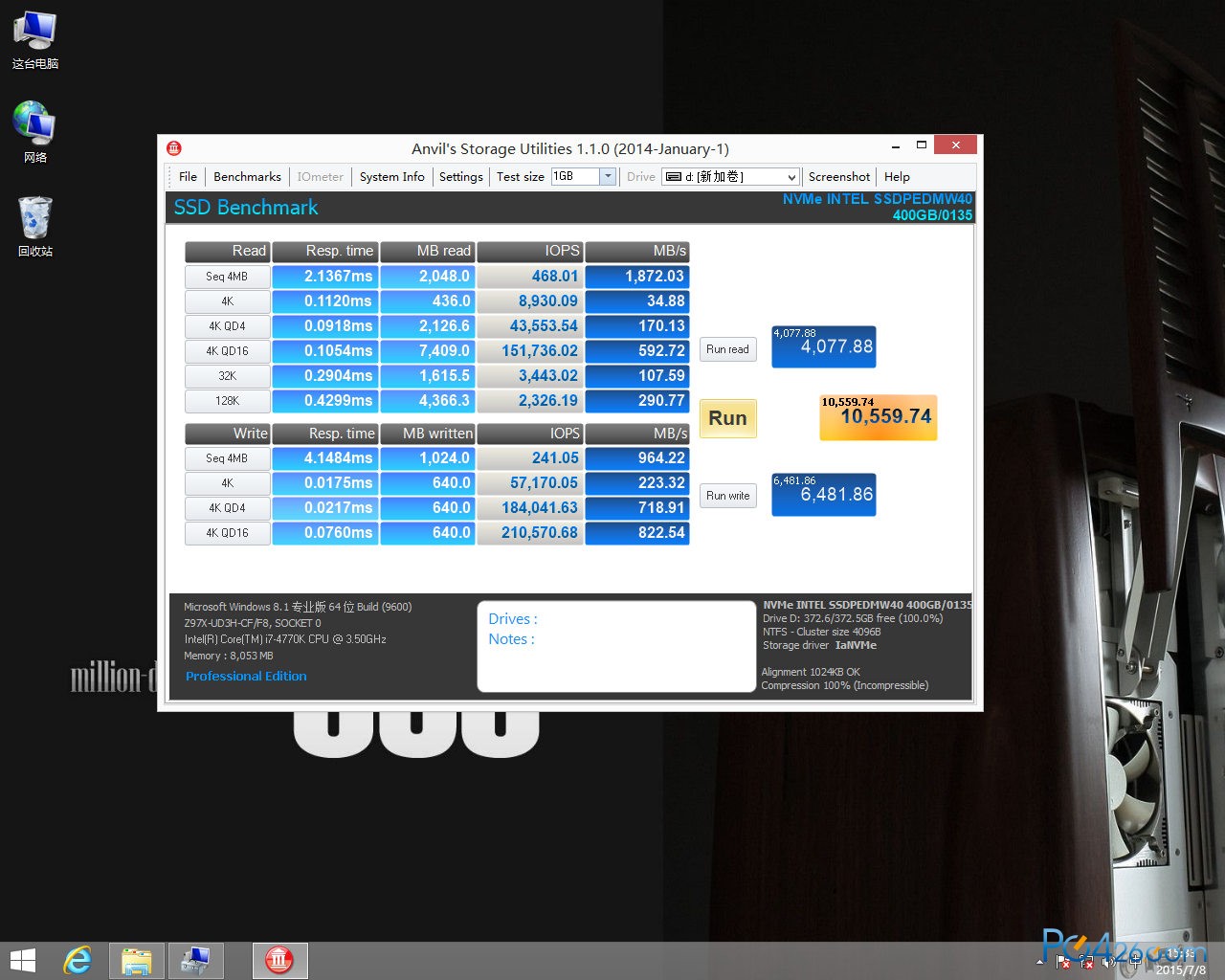Click the NVMe INTEL SSDPEDMW40 header label
The height and width of the screenshot is (980, 1225).
[x=877, y=199]
